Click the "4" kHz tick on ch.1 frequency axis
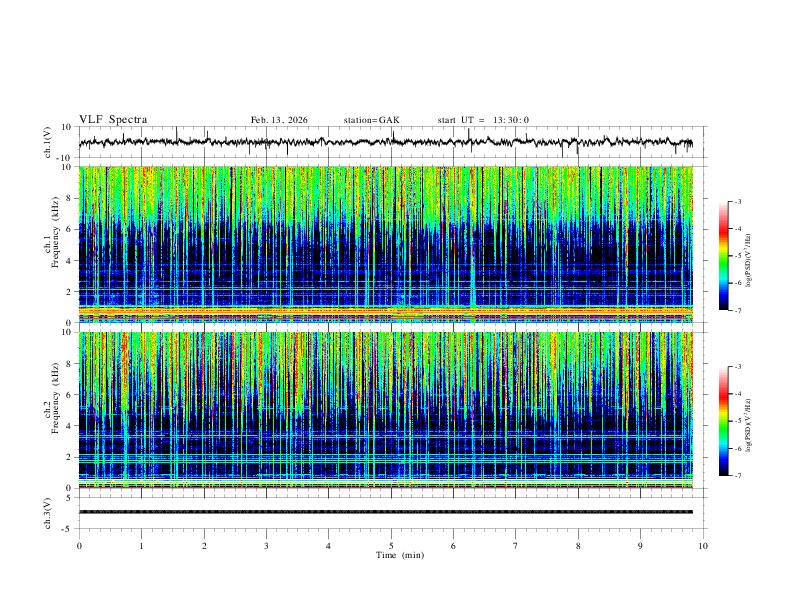 70,261
